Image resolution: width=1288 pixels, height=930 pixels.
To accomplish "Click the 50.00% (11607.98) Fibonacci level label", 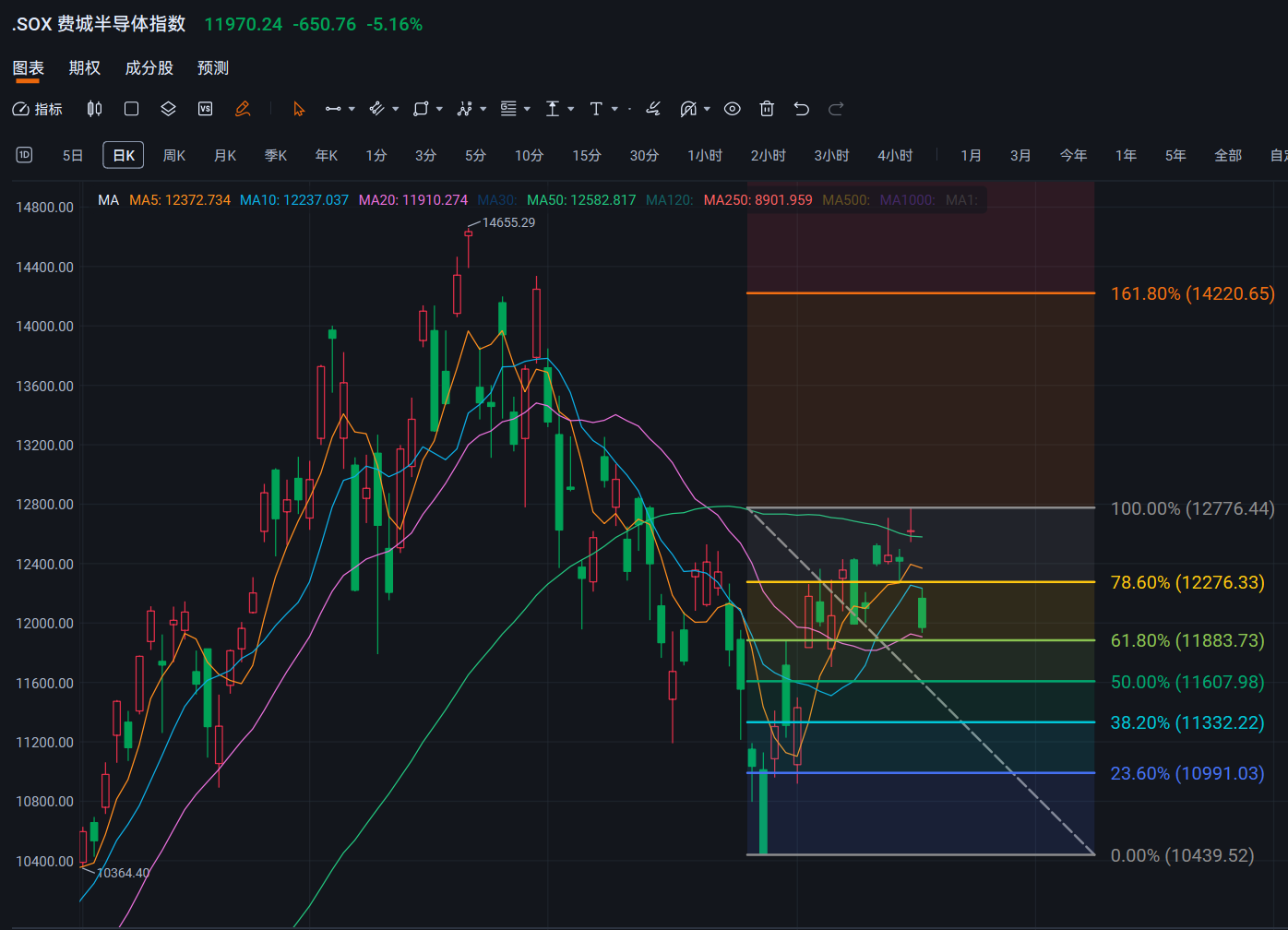I will point(1187,682).
